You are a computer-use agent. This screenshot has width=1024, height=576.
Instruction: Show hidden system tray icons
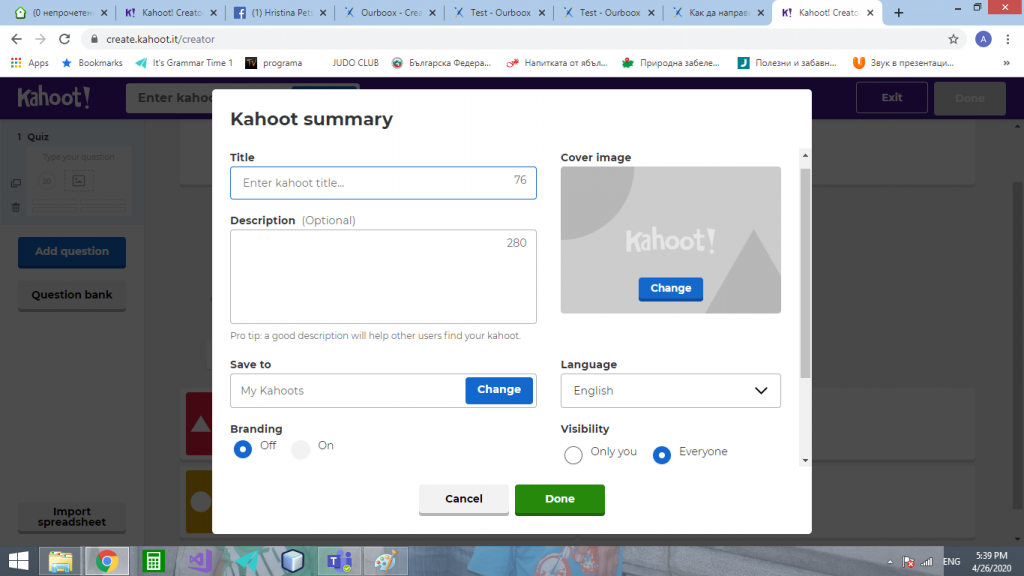[x=889, y=562]
